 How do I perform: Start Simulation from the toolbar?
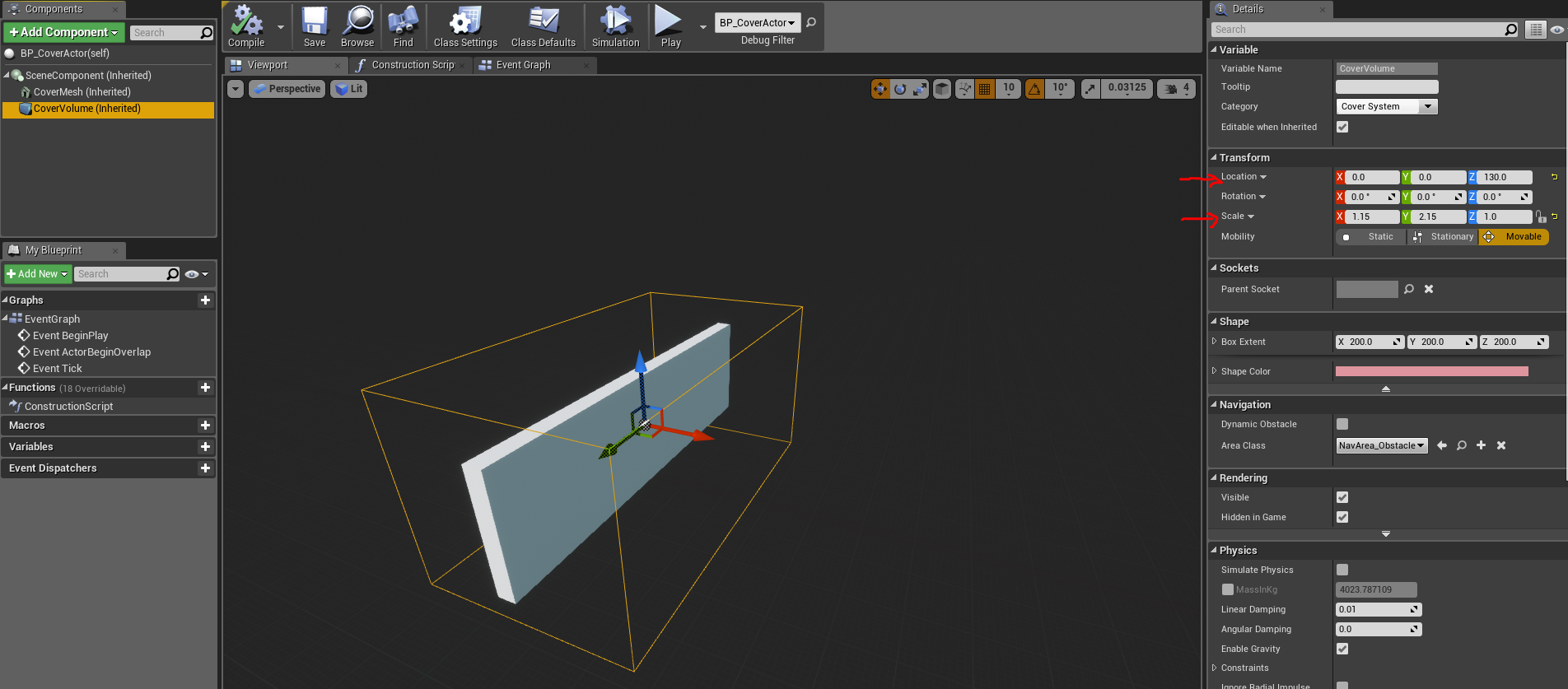click(615, 26)
